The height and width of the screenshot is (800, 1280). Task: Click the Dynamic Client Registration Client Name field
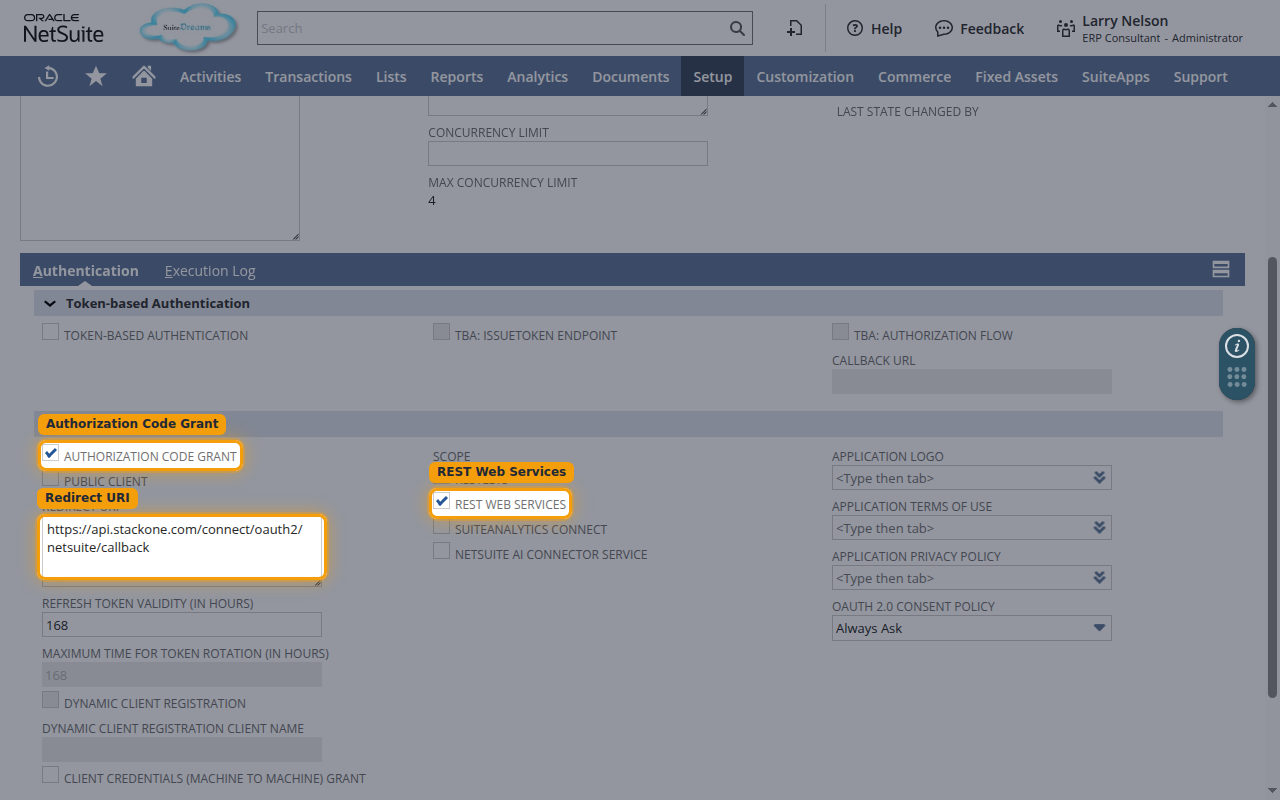click(182, 750)
